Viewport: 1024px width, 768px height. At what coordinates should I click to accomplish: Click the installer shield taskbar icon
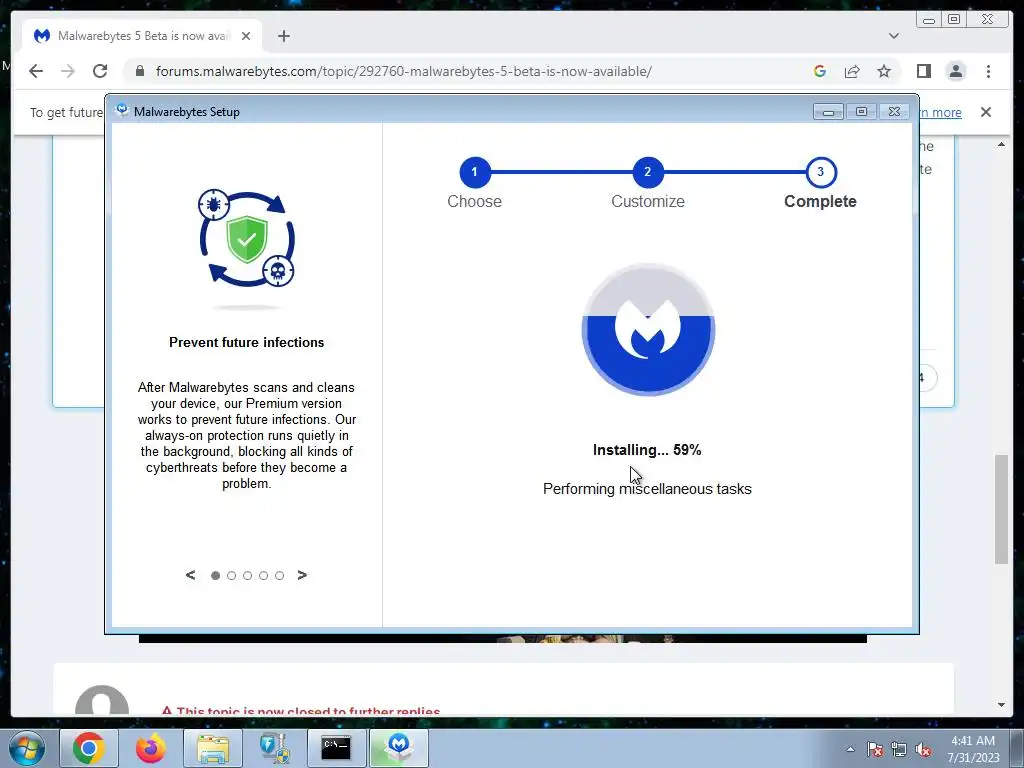275,748
